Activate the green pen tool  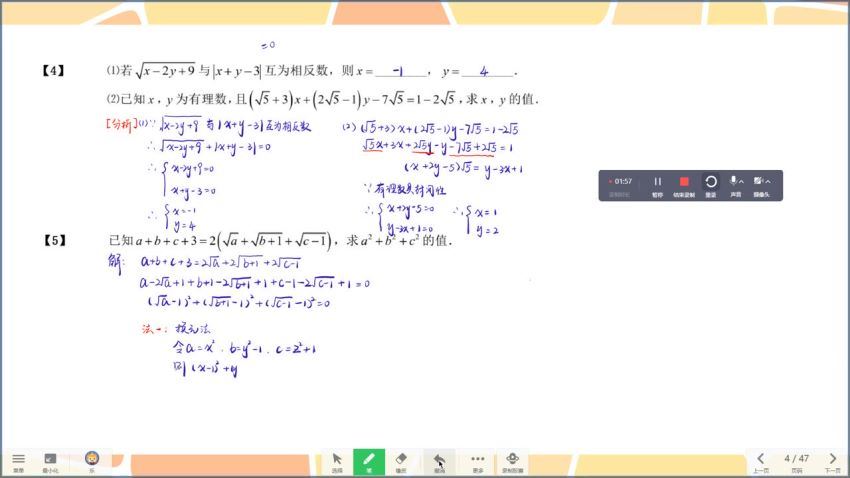click(x=368, y=460)
